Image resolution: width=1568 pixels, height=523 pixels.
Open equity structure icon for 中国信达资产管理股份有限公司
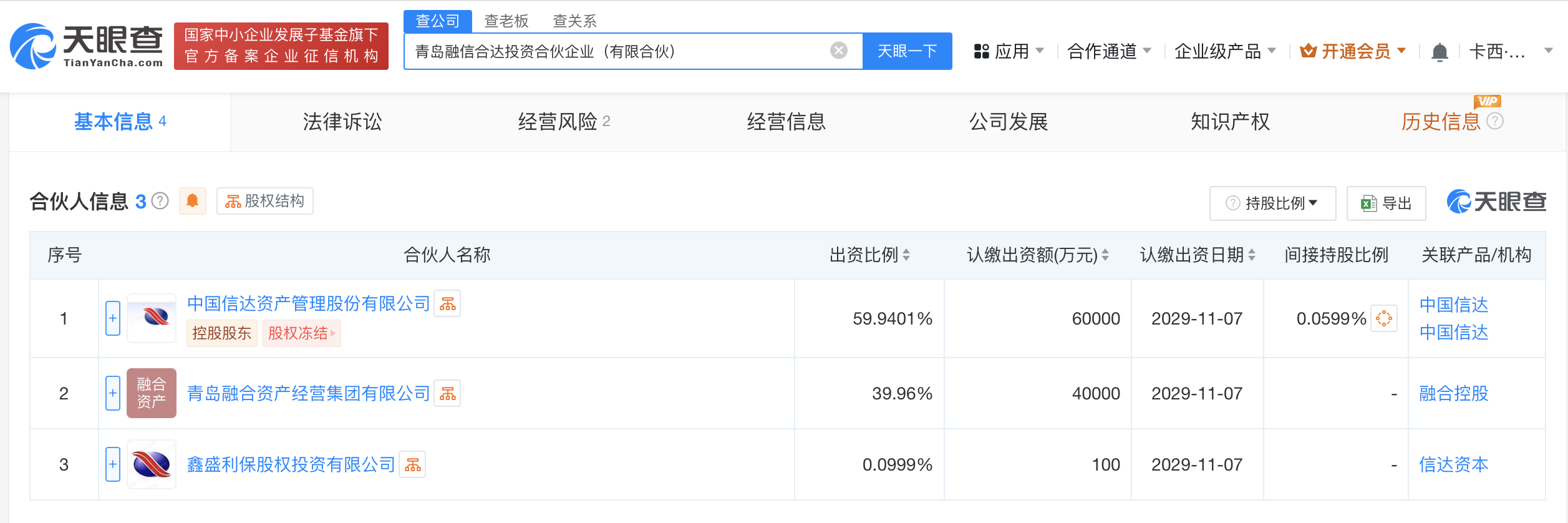click(x=447, y=303)
